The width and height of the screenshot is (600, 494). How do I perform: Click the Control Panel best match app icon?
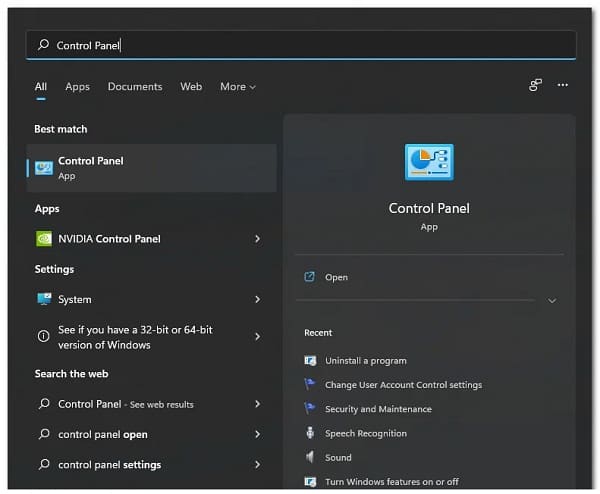point(44,168)
